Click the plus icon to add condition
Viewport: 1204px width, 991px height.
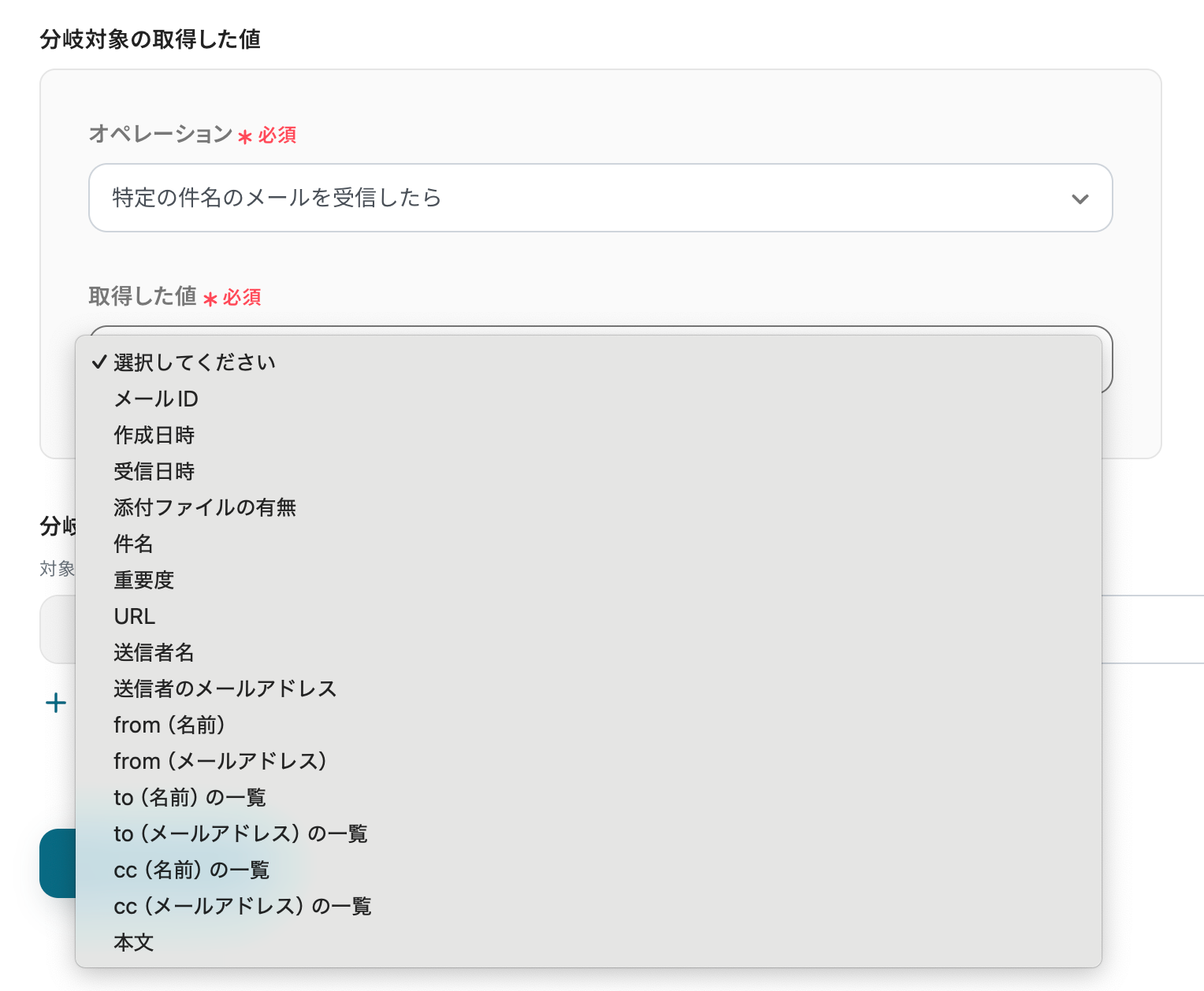(56, 703)
